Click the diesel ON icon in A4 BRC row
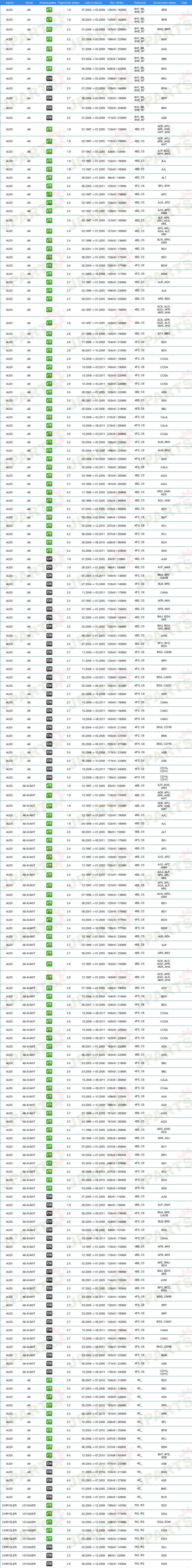Image resolution: width=192 pixels, height=1568 pixels. coord(49,79)
